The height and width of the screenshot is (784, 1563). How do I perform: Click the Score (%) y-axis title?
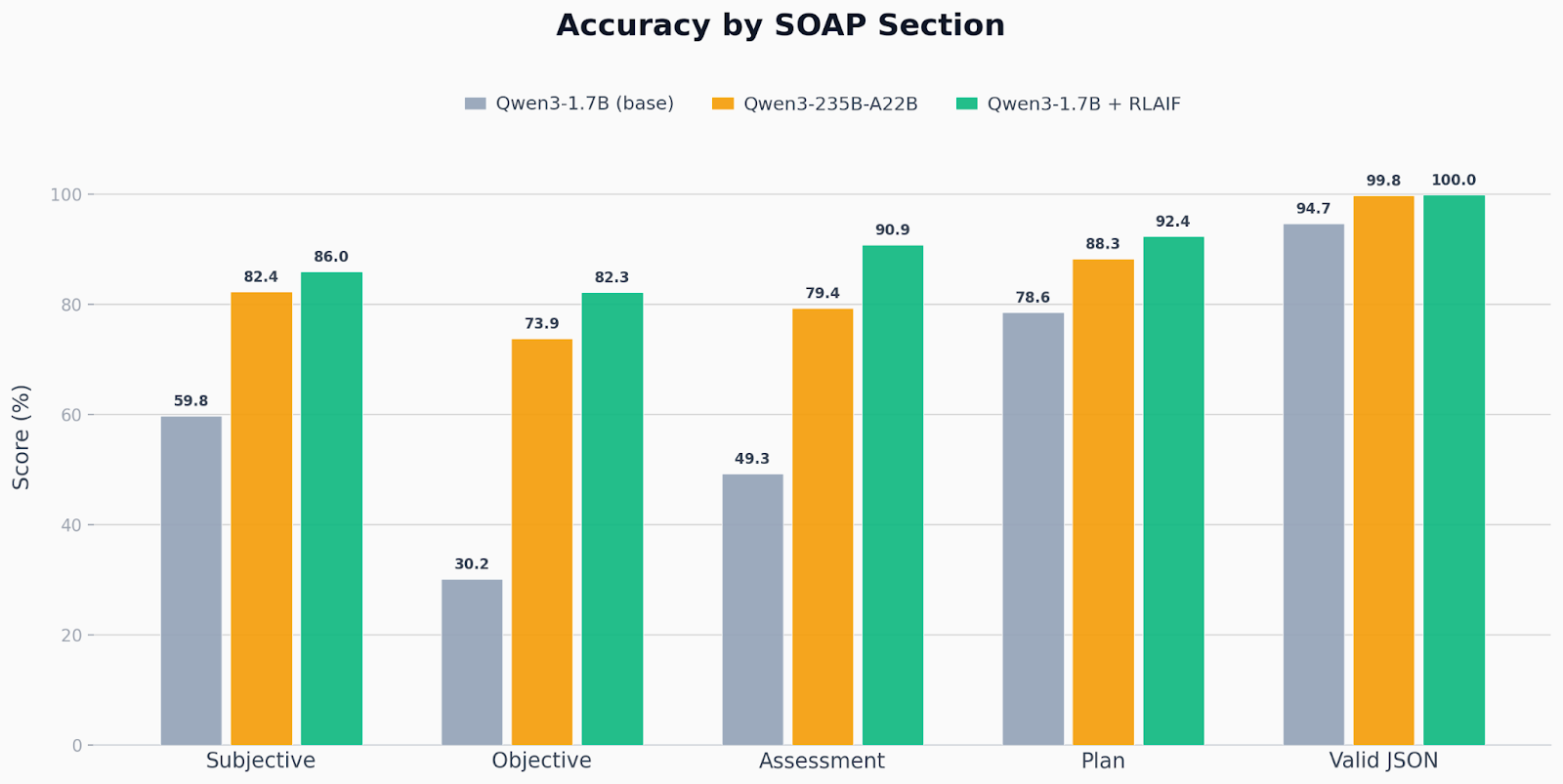[21, 436]
